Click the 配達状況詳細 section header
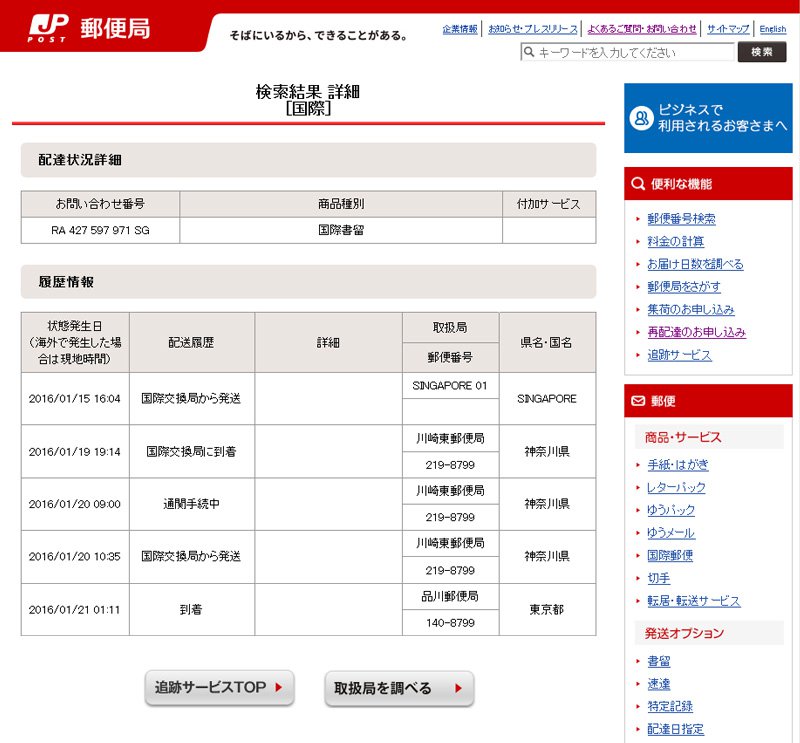The image size is (800, 743). 308,160
